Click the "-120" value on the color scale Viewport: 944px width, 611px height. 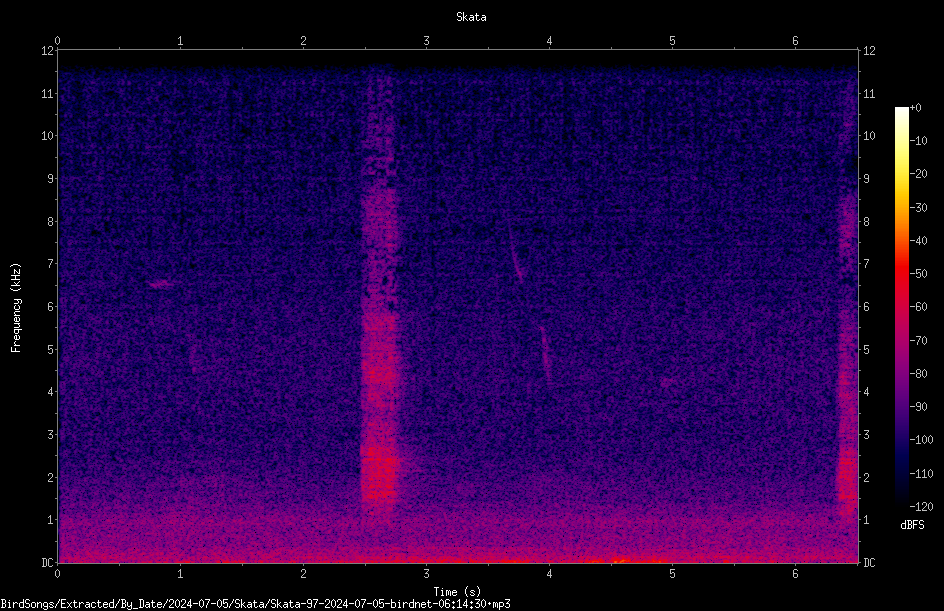[x=921, y=507]
